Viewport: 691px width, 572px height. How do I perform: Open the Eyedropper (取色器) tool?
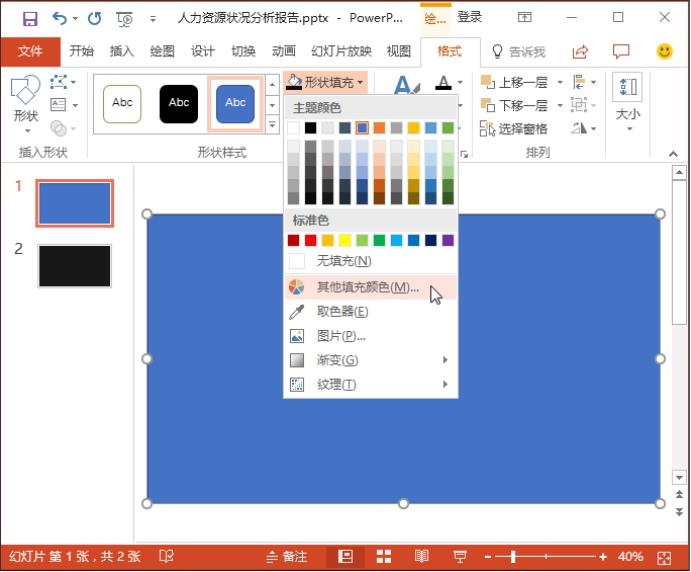[x=342, y=312]
